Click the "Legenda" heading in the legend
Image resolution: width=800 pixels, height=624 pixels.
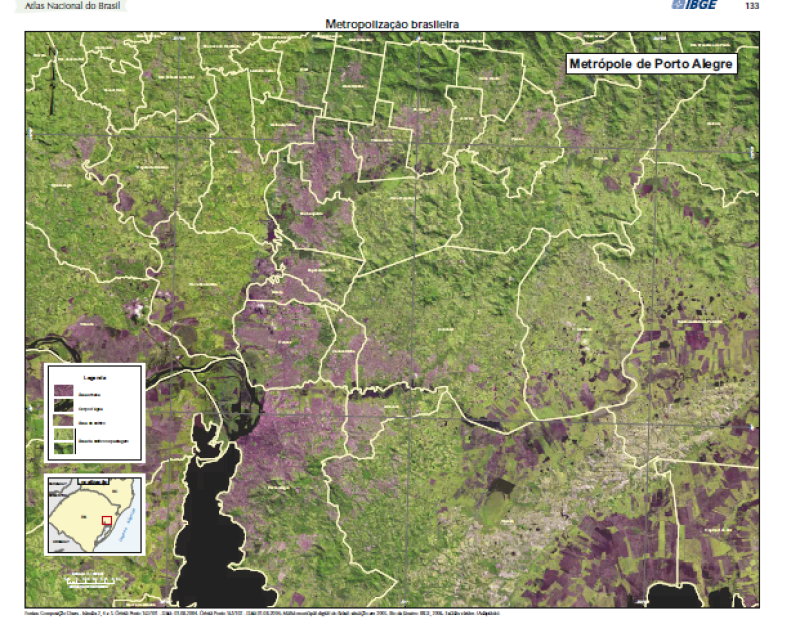[94, 378]
